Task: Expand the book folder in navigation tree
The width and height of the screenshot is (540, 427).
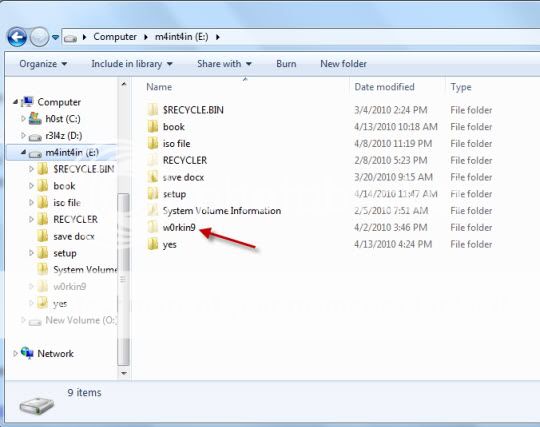Action: pos(31,186)
